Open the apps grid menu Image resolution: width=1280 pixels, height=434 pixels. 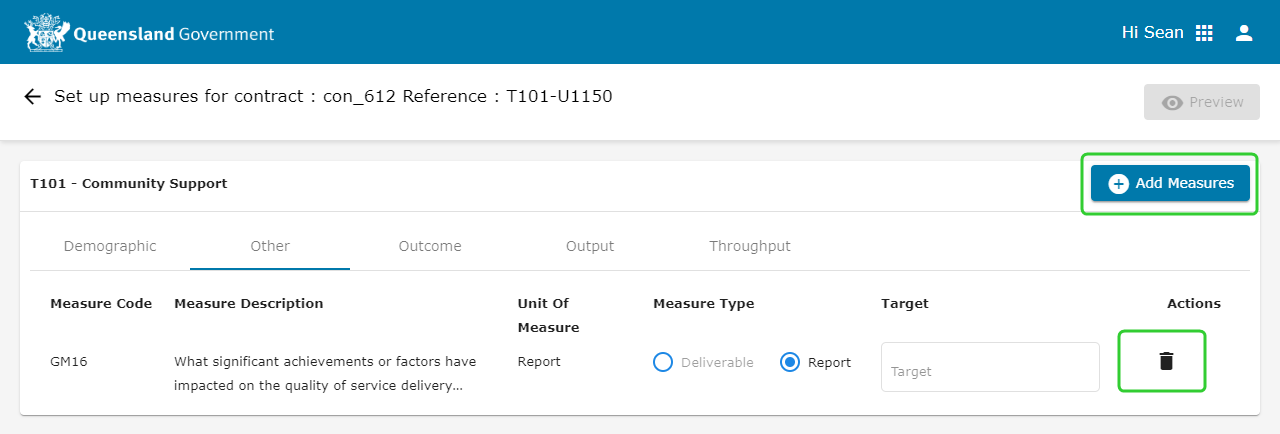[x=1204, y=33]
